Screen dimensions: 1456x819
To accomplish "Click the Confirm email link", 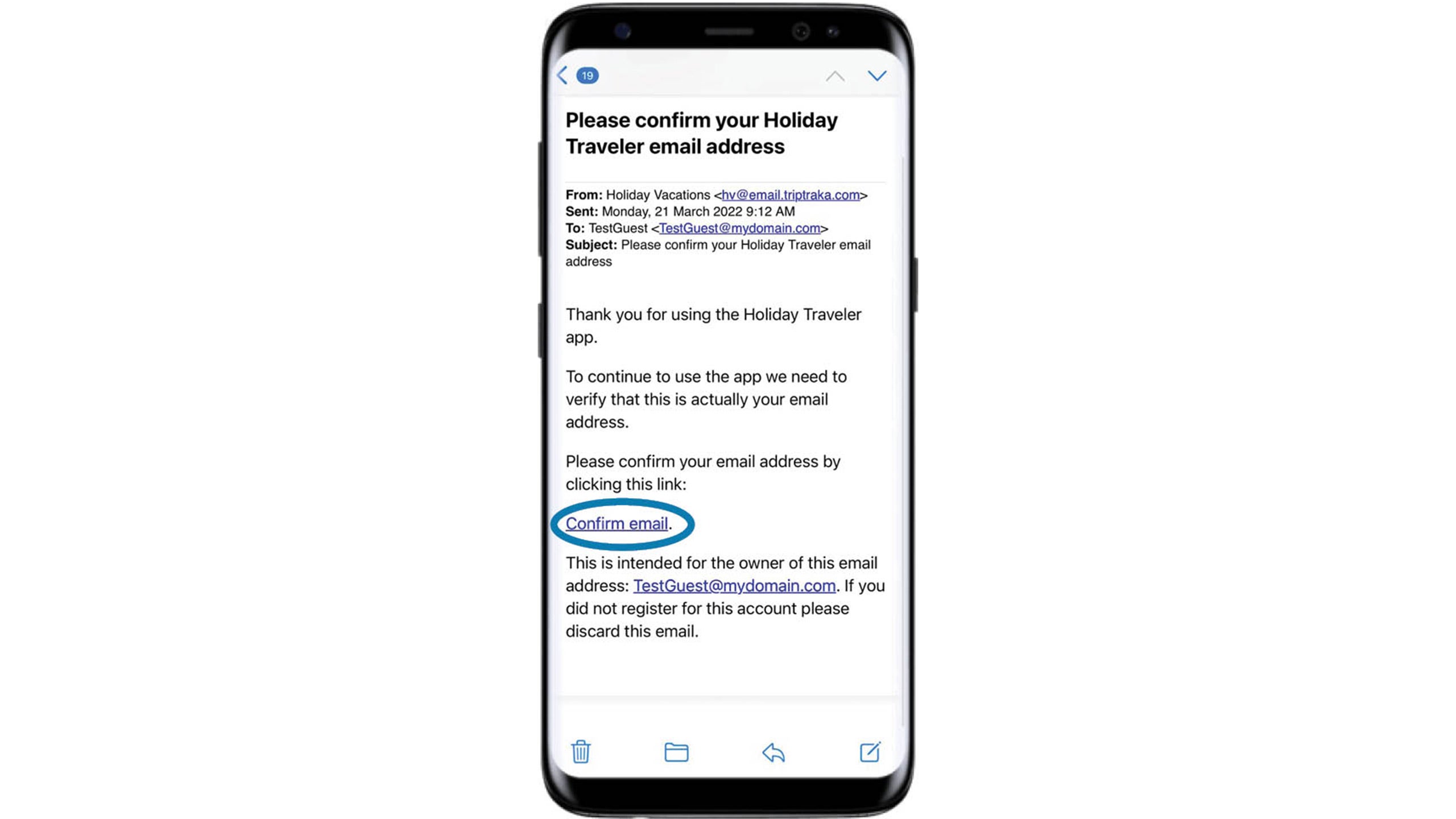I will point(616,523).
